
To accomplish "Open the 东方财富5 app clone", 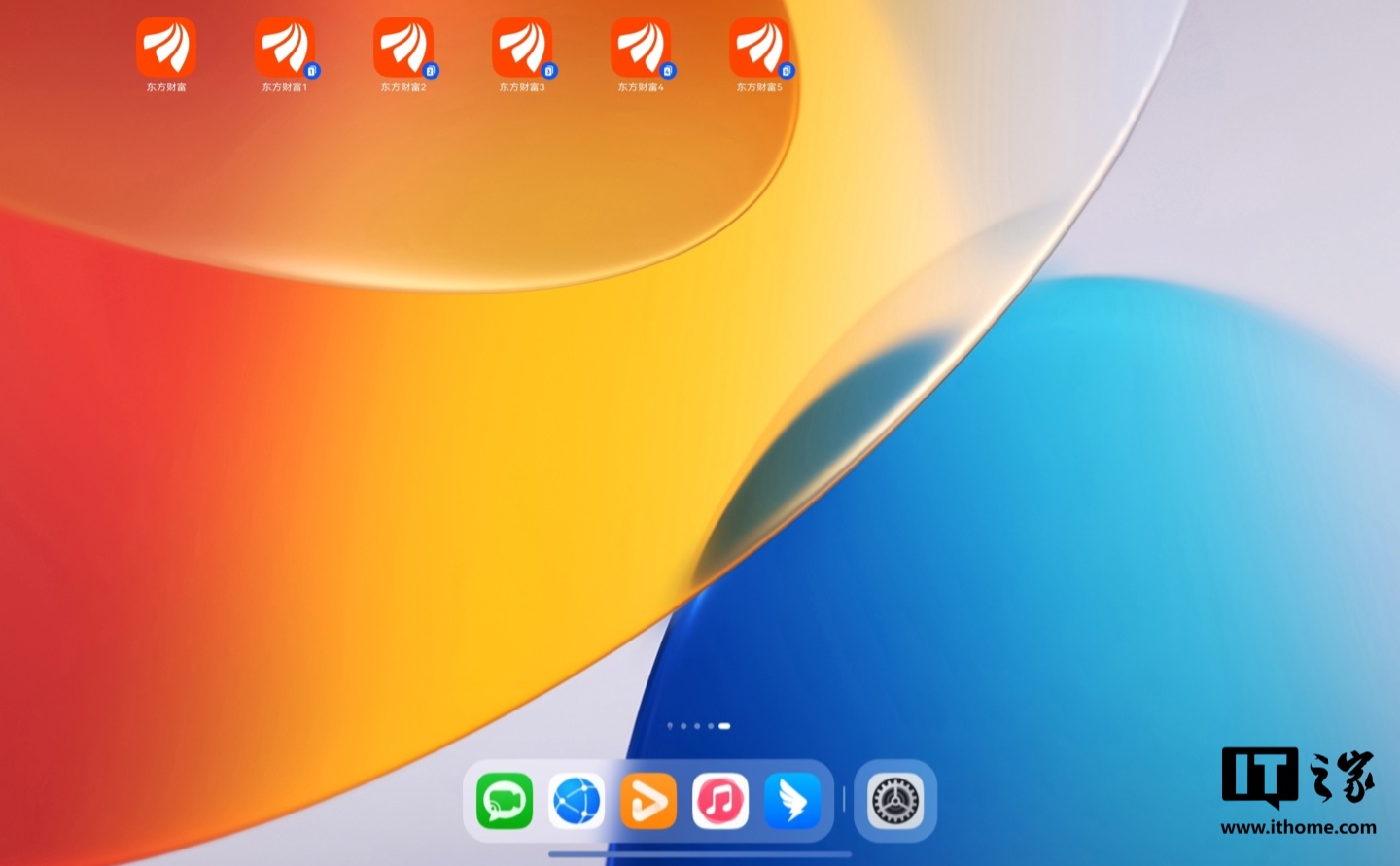I will coord(759,48).
